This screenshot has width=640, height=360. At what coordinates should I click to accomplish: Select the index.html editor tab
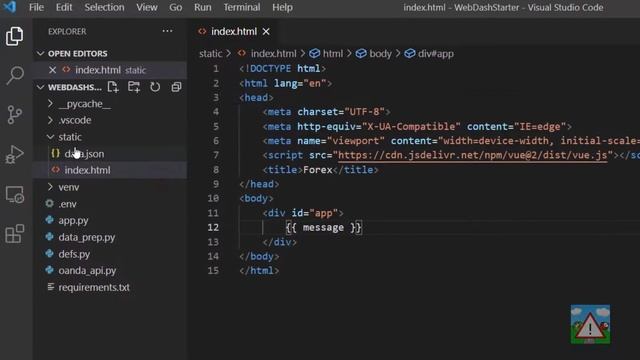tap(234, 31)
